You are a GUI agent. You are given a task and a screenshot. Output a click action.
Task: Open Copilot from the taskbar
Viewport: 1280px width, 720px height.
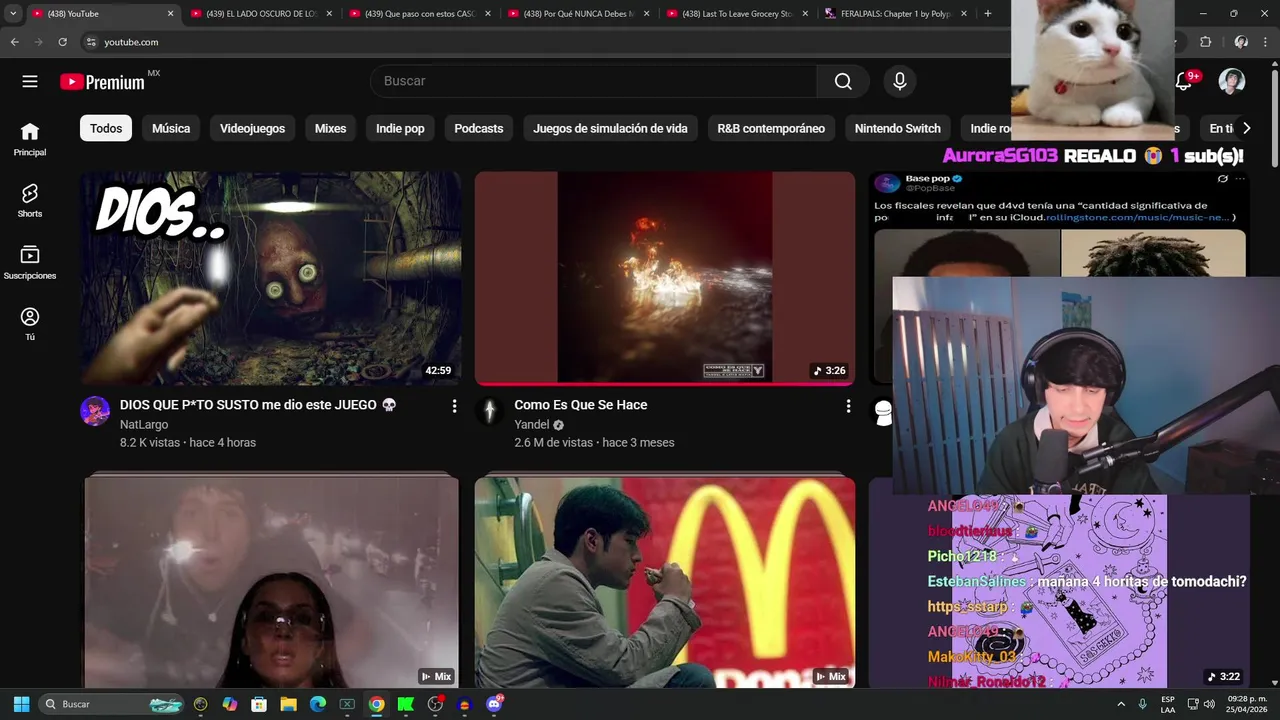(x=230, y=704)
